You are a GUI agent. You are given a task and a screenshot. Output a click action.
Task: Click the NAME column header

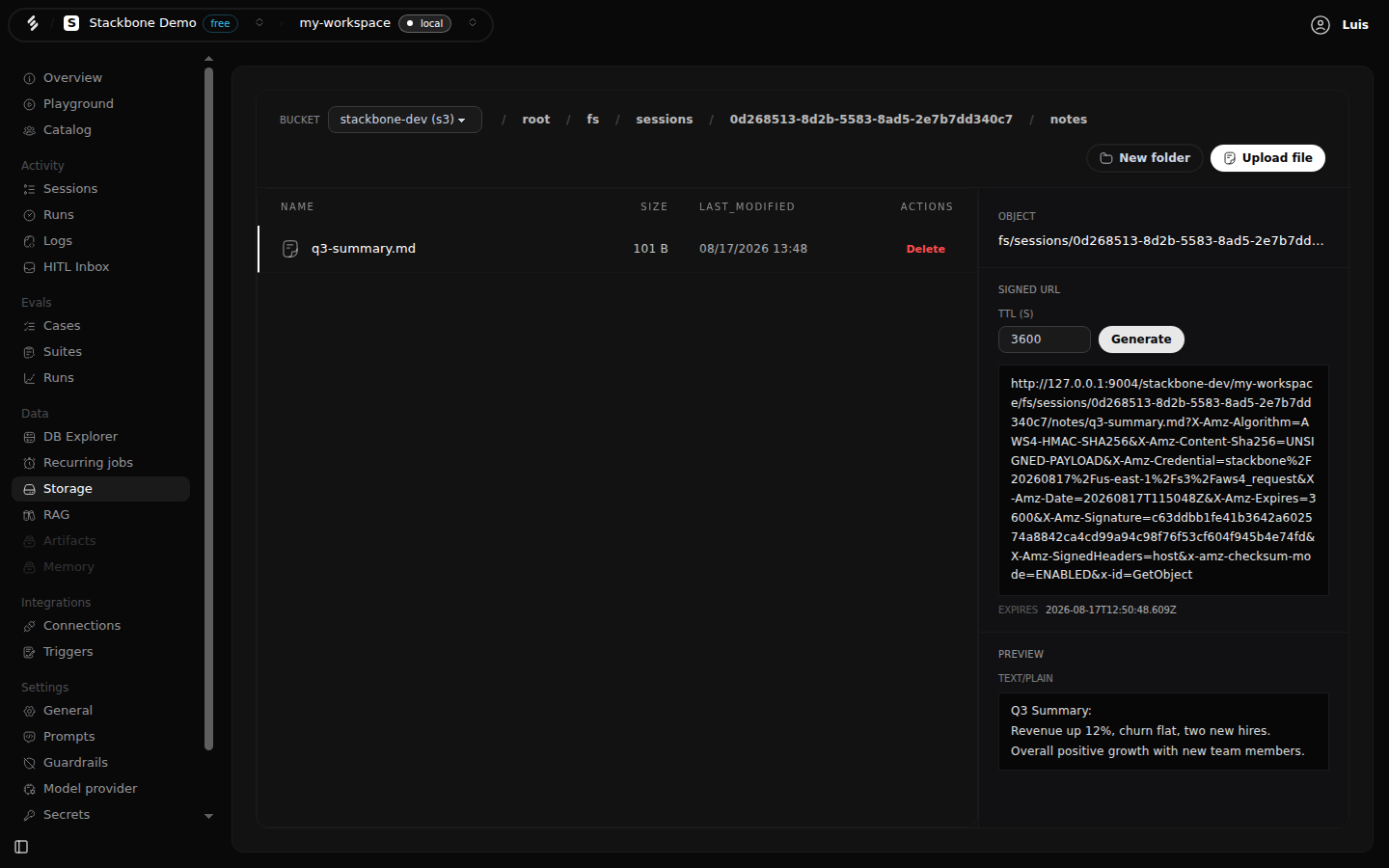point(297,207)
